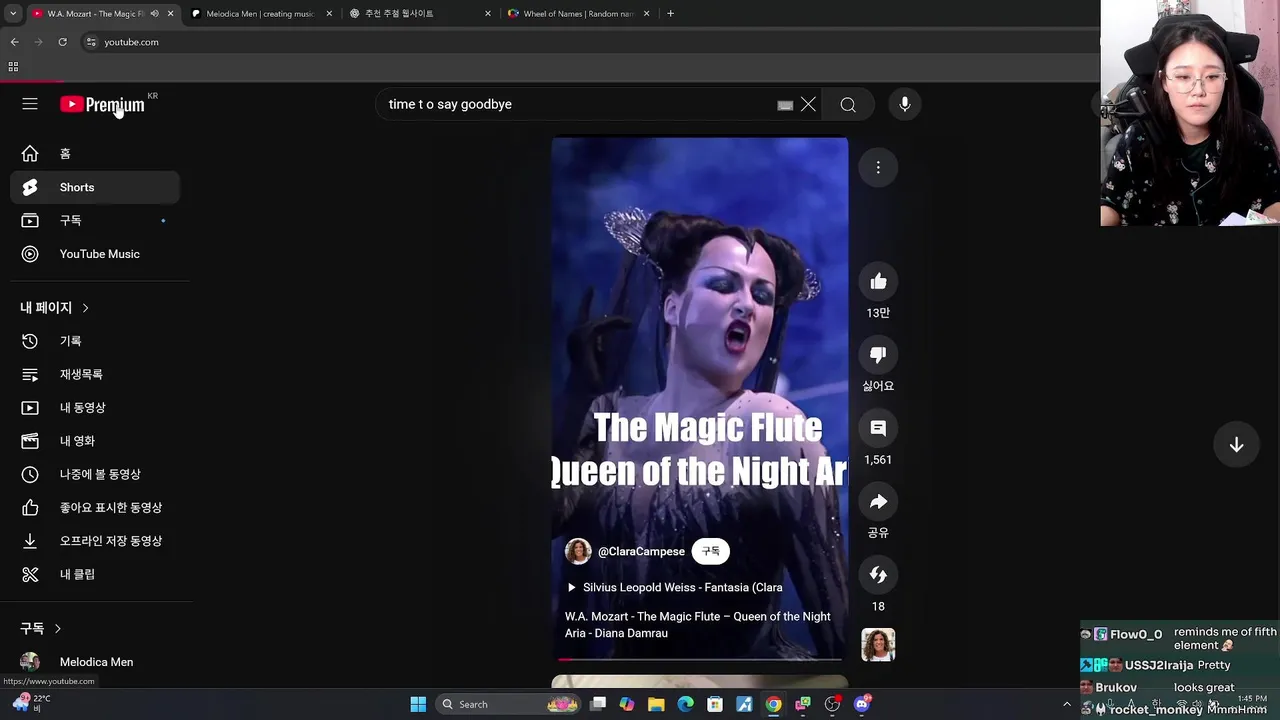Expand the 구독 section header chevron
Screen dimensions: 1280x720
click(x=58, y=629)
